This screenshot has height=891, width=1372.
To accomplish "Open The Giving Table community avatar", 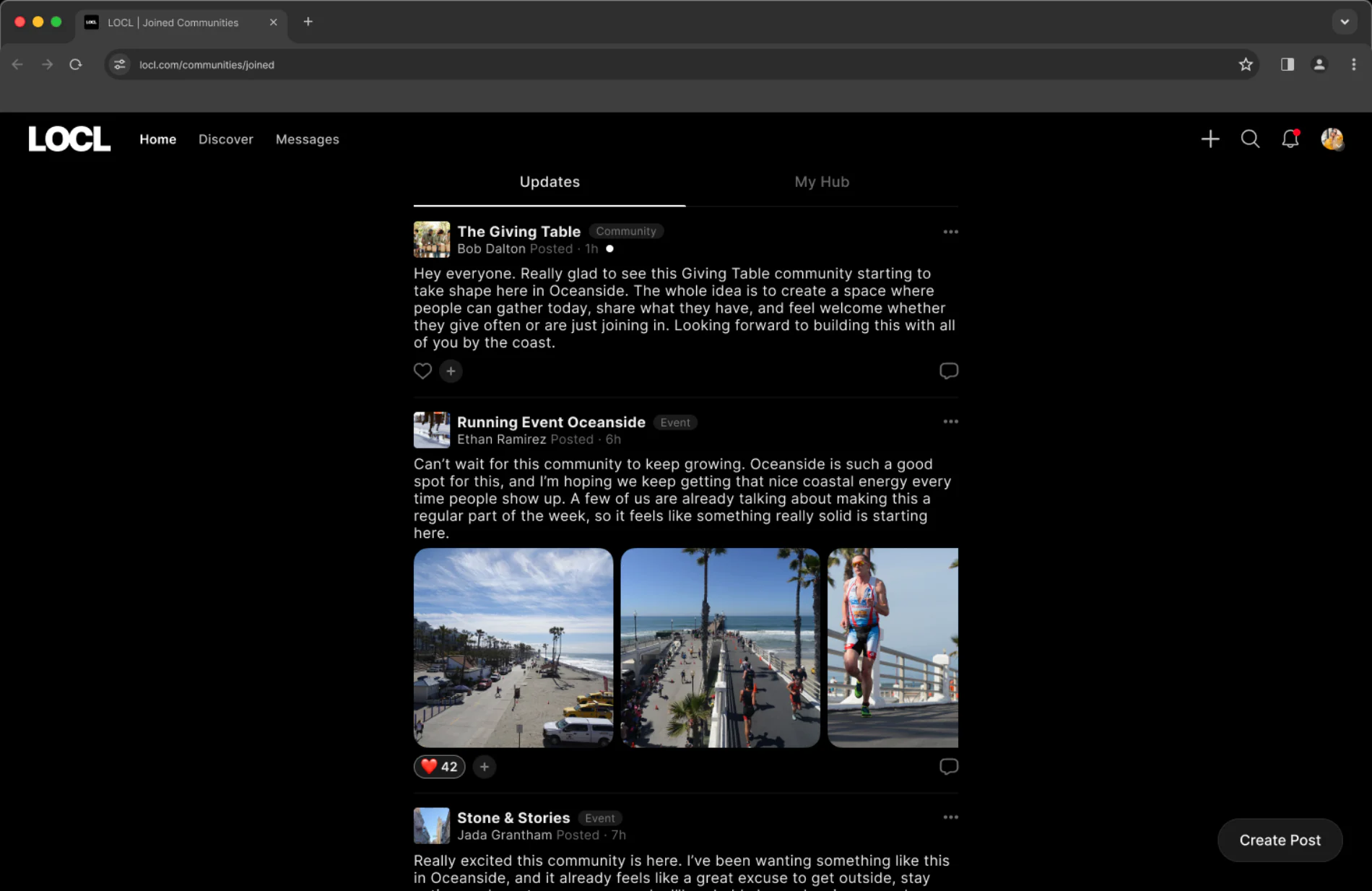I will click(x=432, y=239).
